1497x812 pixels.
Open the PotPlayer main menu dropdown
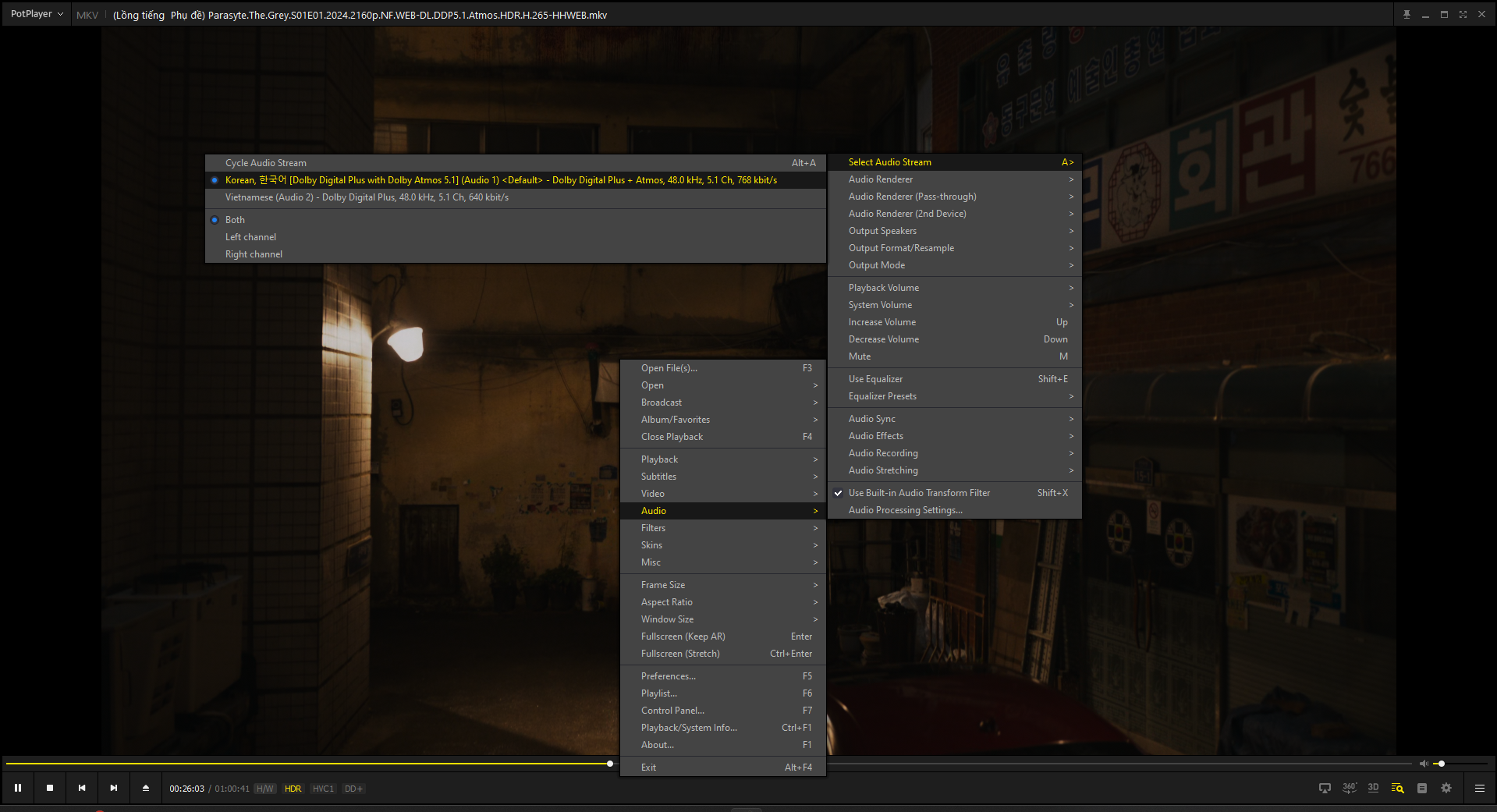tap(37, 14)
